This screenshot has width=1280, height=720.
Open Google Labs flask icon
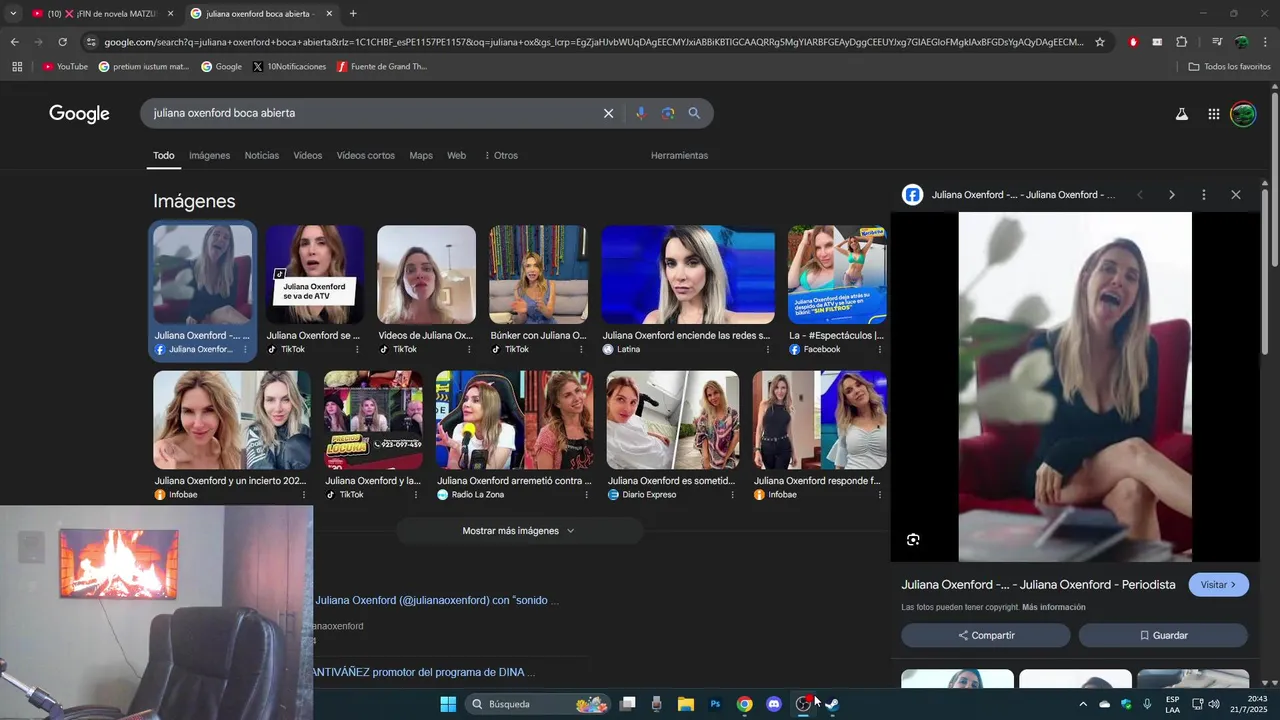[1181, 114]
